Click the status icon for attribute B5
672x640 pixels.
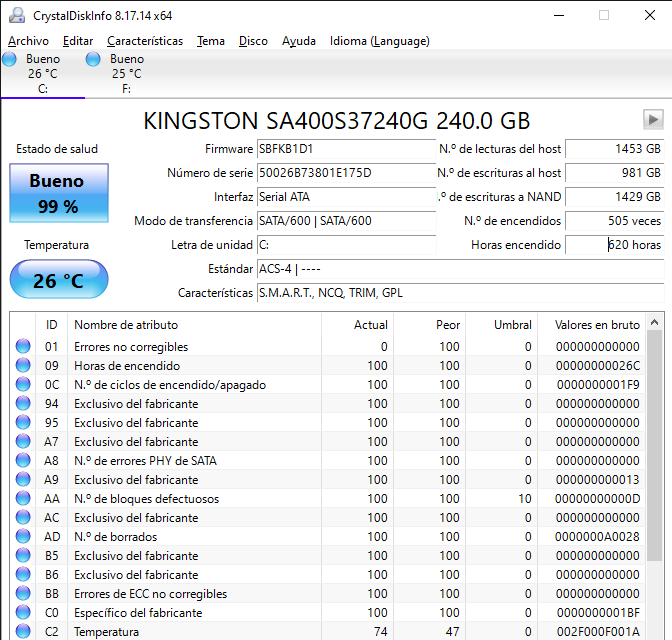[x=23, y=556]
